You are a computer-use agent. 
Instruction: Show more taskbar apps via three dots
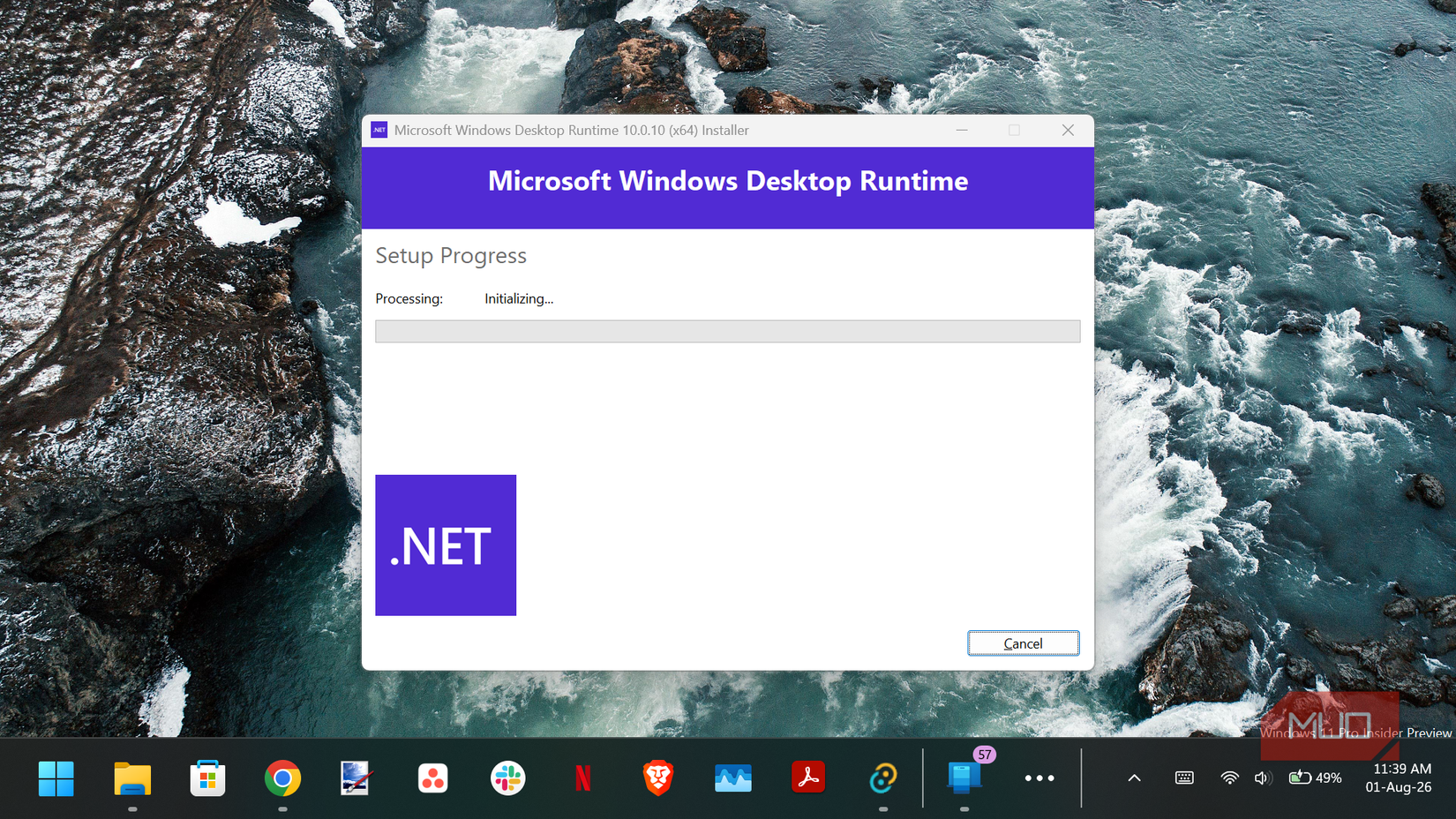[1039, 778]
